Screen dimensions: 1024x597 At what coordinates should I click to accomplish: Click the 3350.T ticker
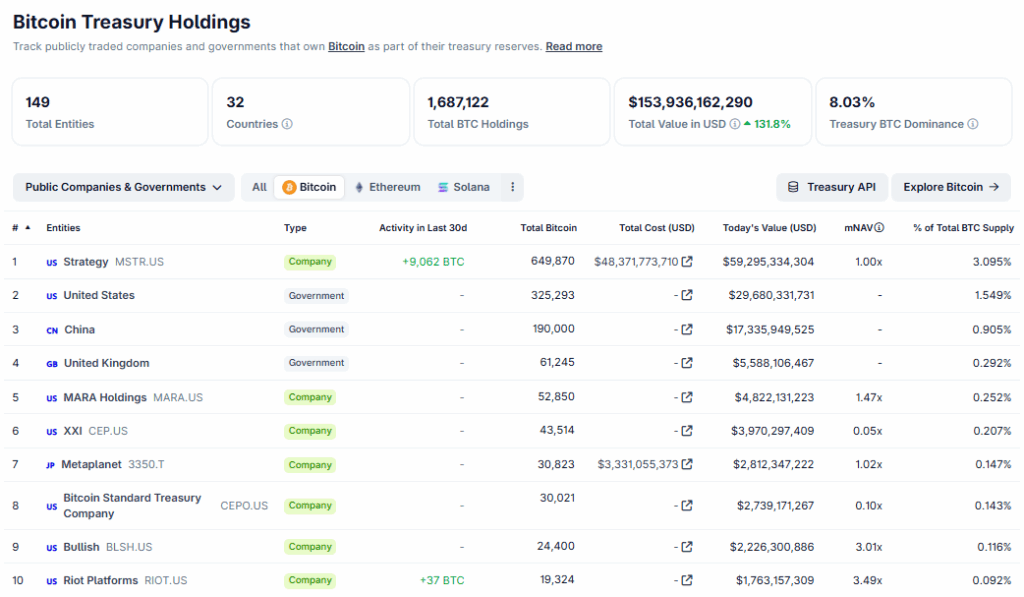(x=146, y=464)
